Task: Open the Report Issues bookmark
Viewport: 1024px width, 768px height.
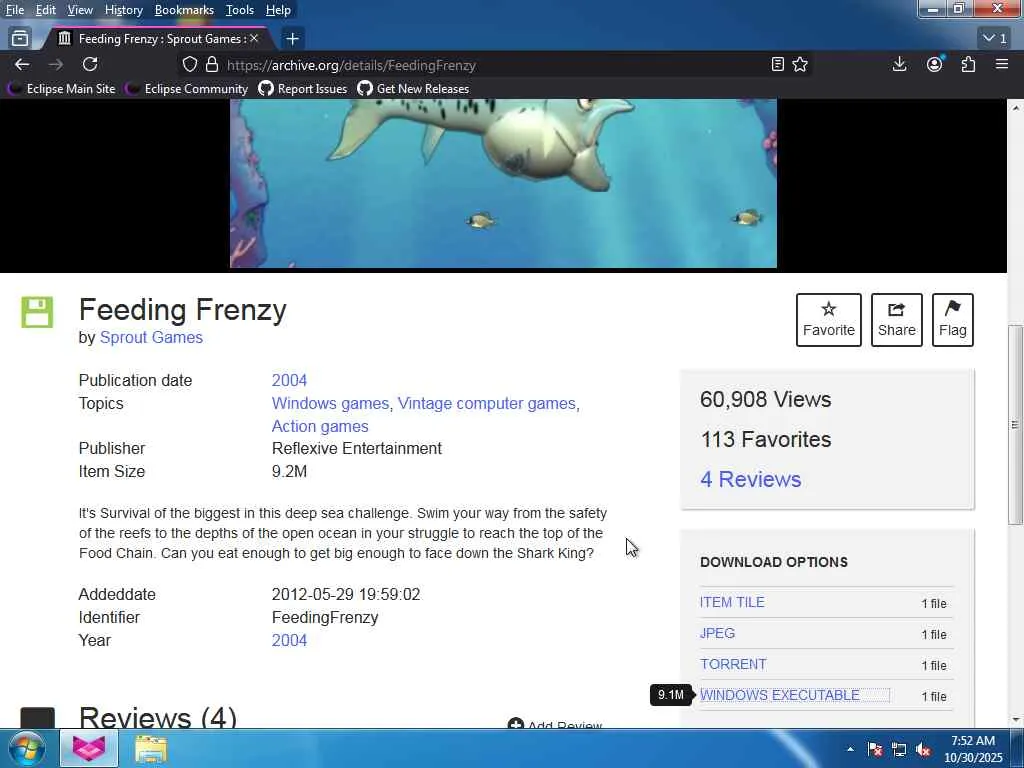Action: 303,89
